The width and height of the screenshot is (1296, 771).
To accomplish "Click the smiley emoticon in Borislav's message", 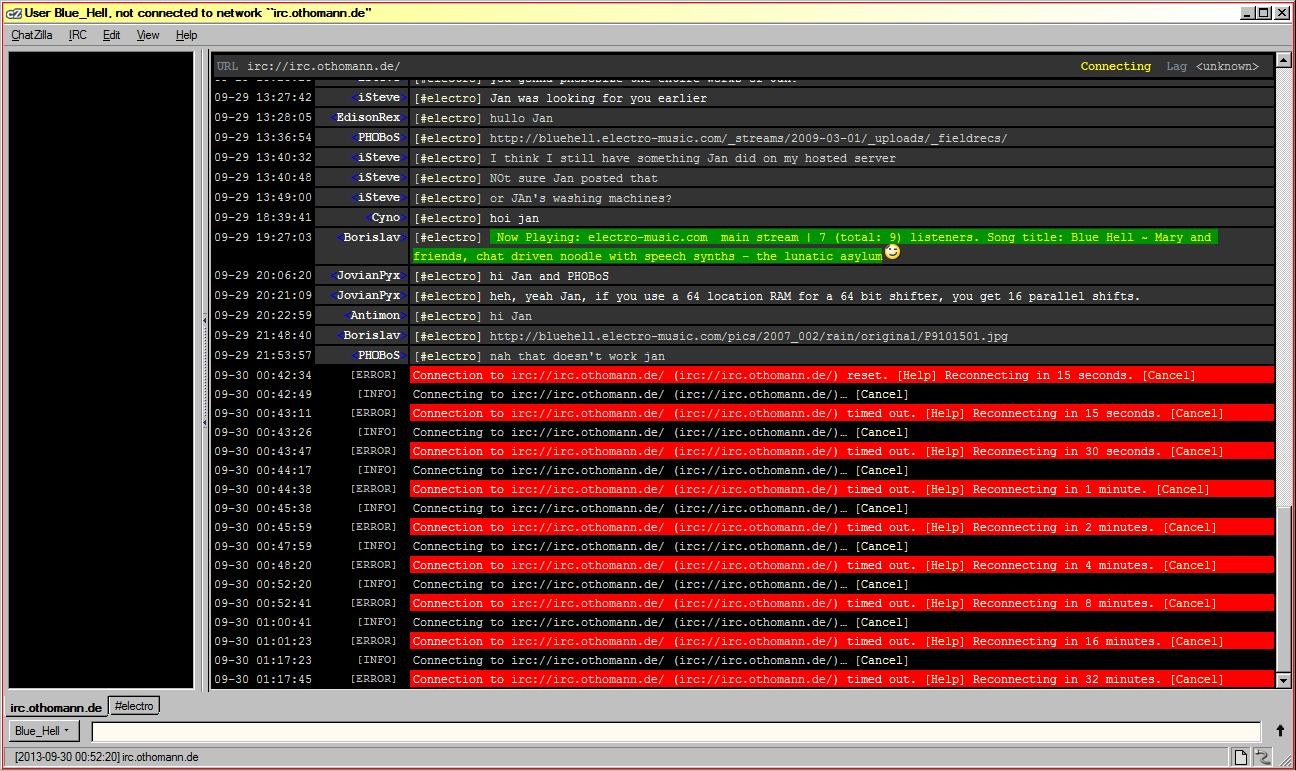I will click(893, 253).
